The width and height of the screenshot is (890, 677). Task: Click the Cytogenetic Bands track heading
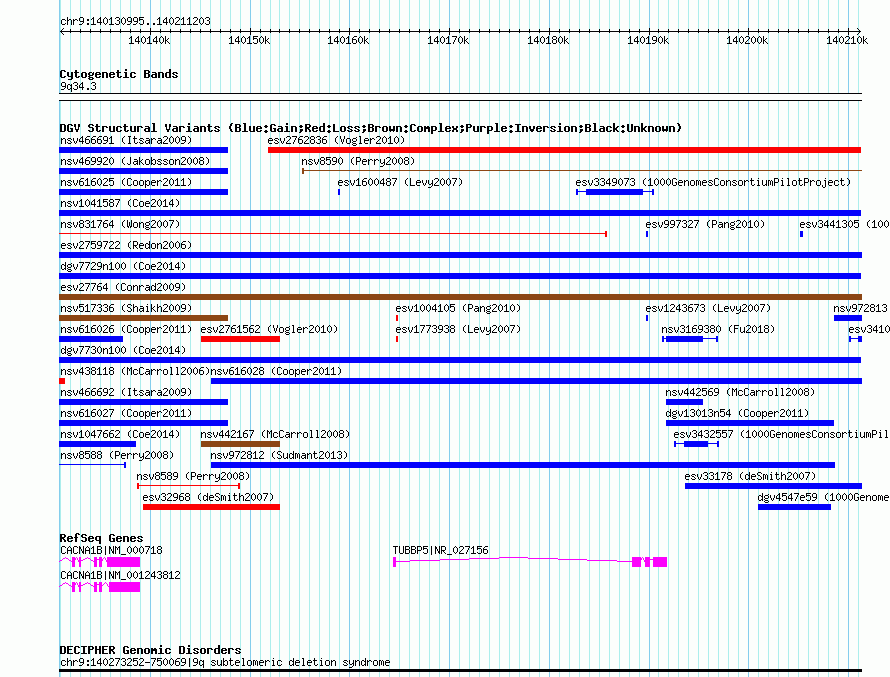(119, 74)
